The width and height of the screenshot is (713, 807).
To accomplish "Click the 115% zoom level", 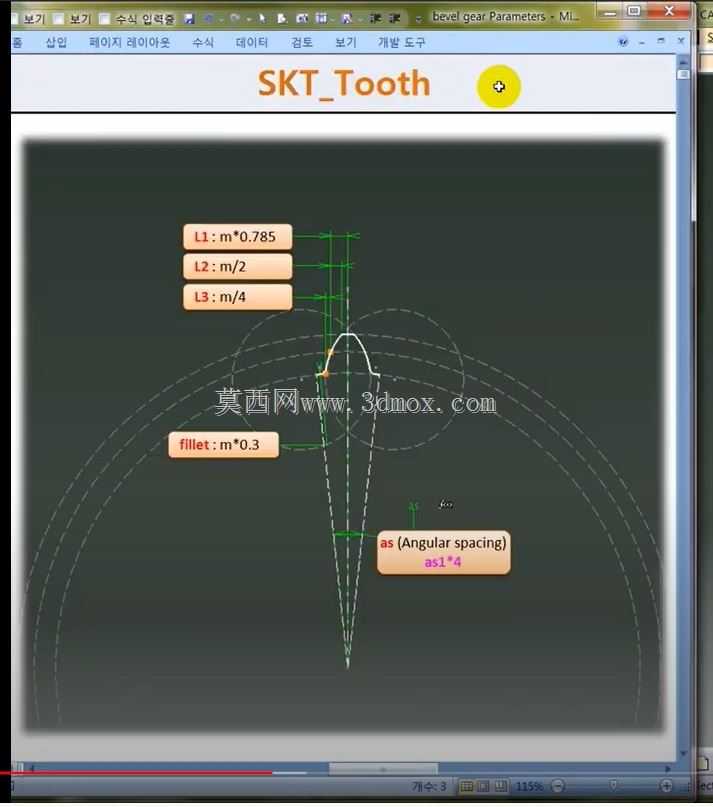I will [529, 787].
